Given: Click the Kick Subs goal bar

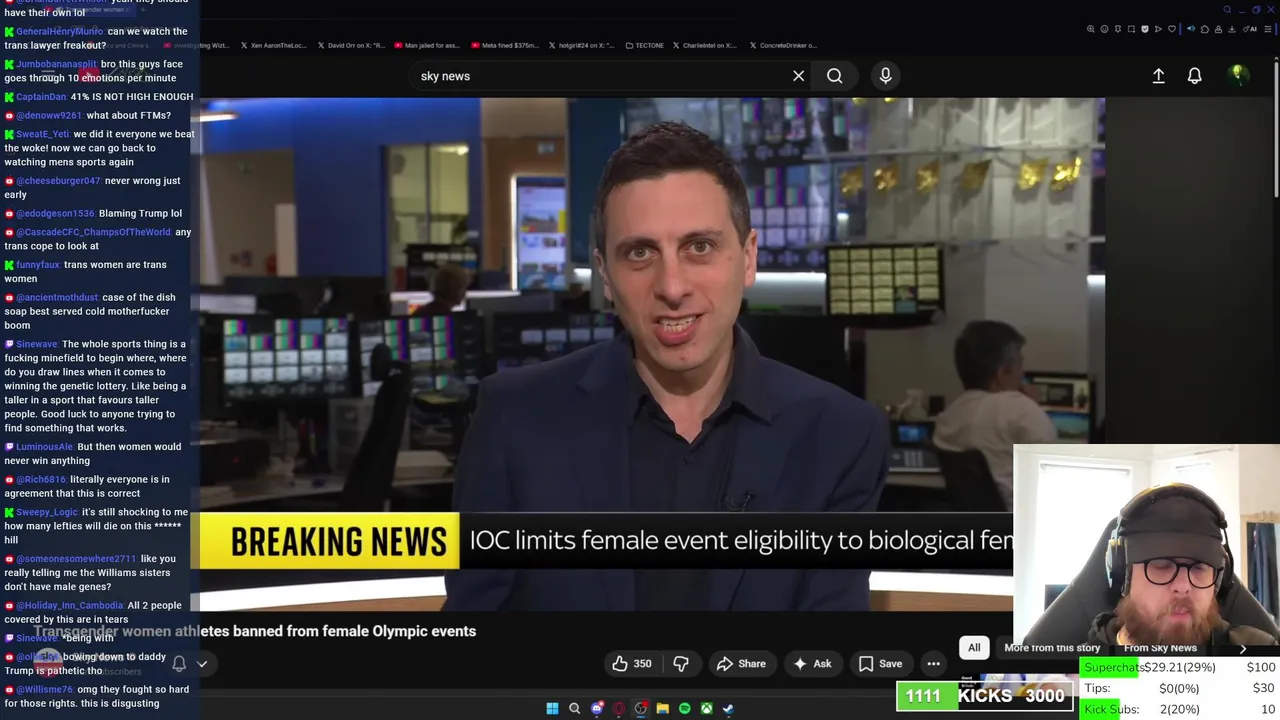Looking at the screenshot, I should 1179,709.
